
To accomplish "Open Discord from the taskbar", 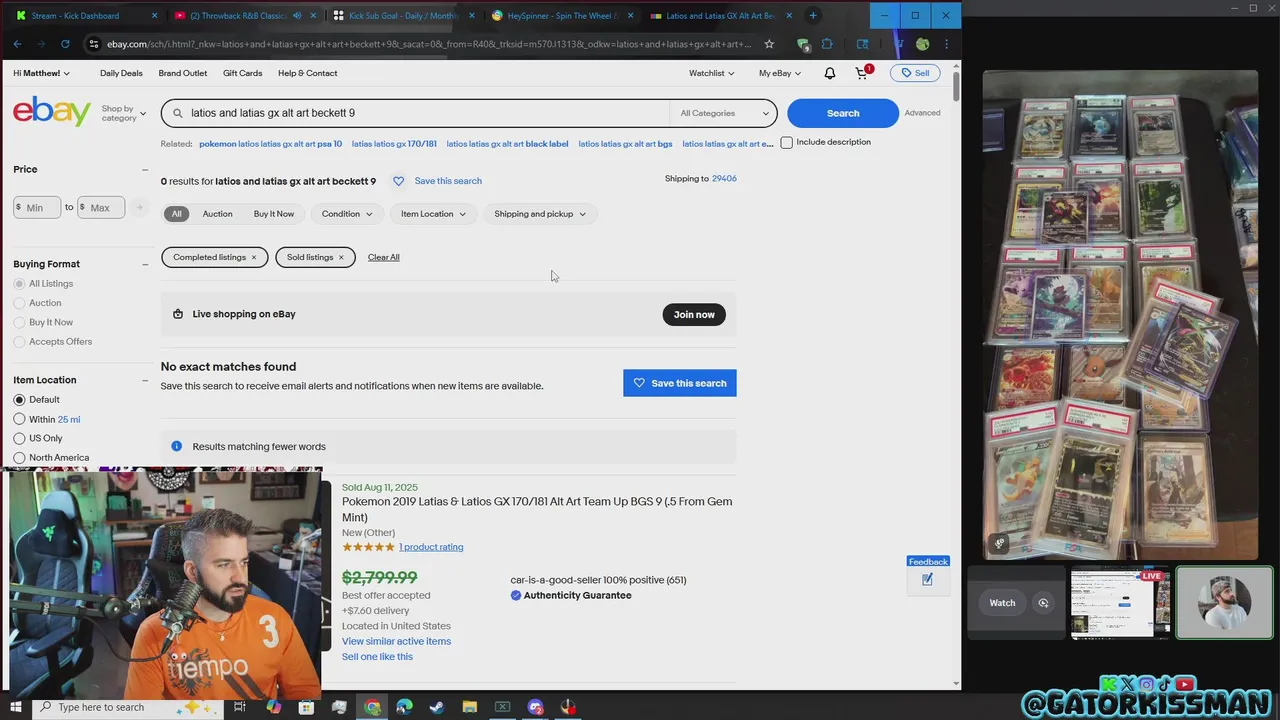I will [535, 707].
